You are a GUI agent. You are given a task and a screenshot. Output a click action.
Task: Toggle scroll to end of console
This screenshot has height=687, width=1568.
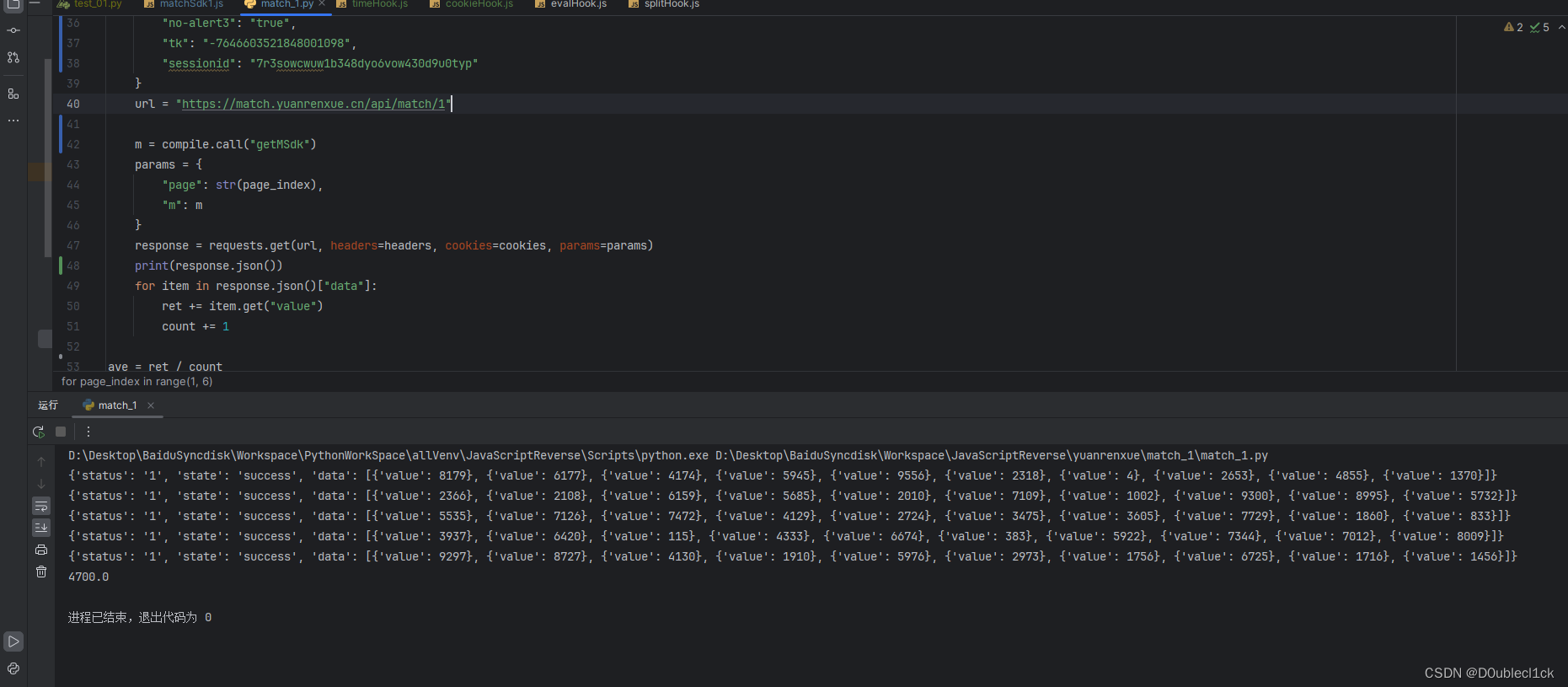pyautogui.click(x=41, y=528)
